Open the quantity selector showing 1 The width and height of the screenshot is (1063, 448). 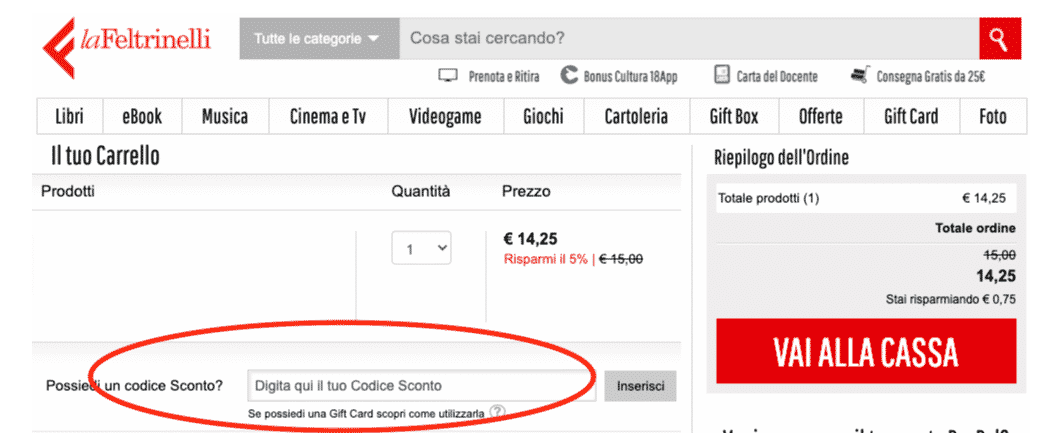[421, 249]
